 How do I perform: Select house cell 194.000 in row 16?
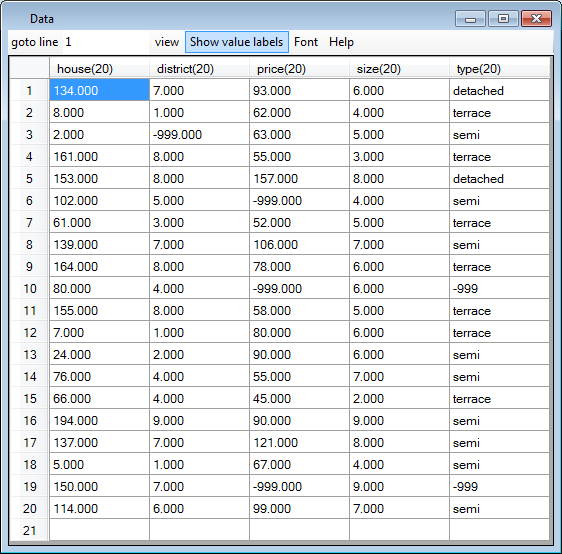(x=99, y=420)
